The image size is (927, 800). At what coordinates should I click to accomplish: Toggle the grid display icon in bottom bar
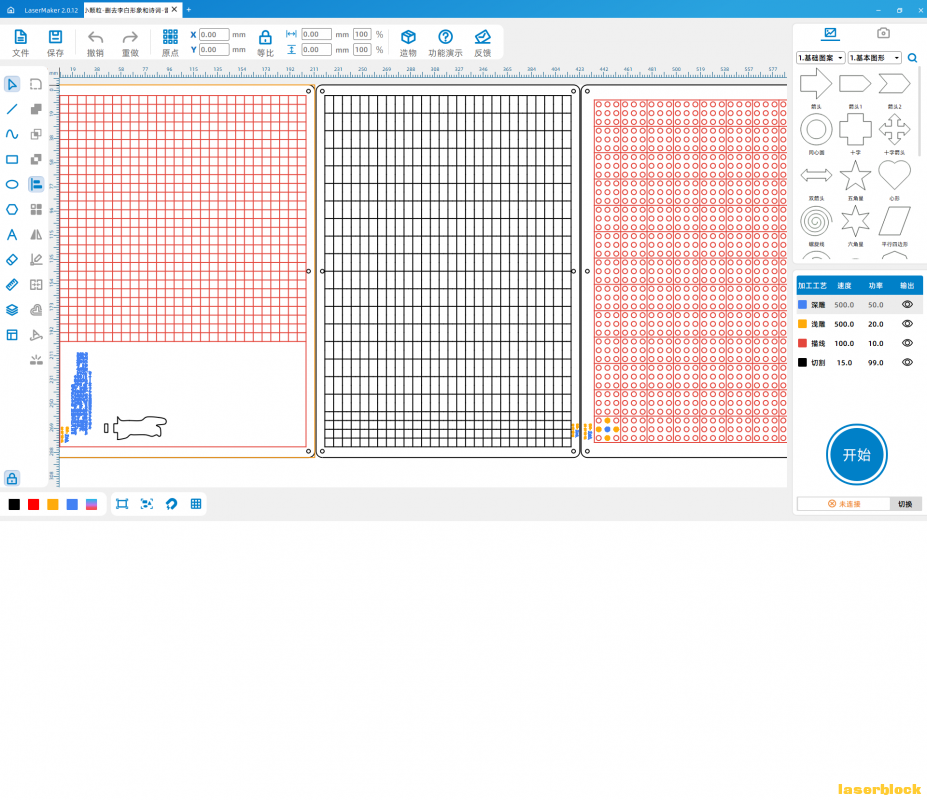pyautogui.click(x=196, y=504)
